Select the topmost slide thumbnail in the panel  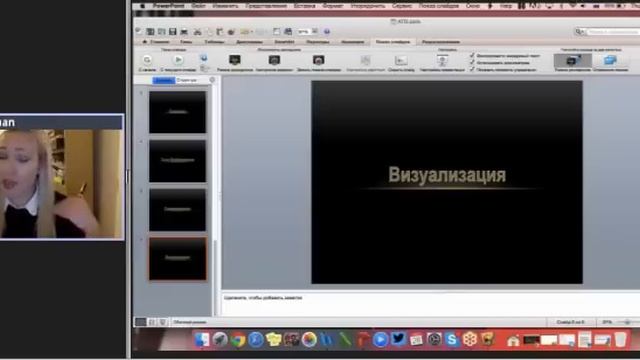coord(178,112)
